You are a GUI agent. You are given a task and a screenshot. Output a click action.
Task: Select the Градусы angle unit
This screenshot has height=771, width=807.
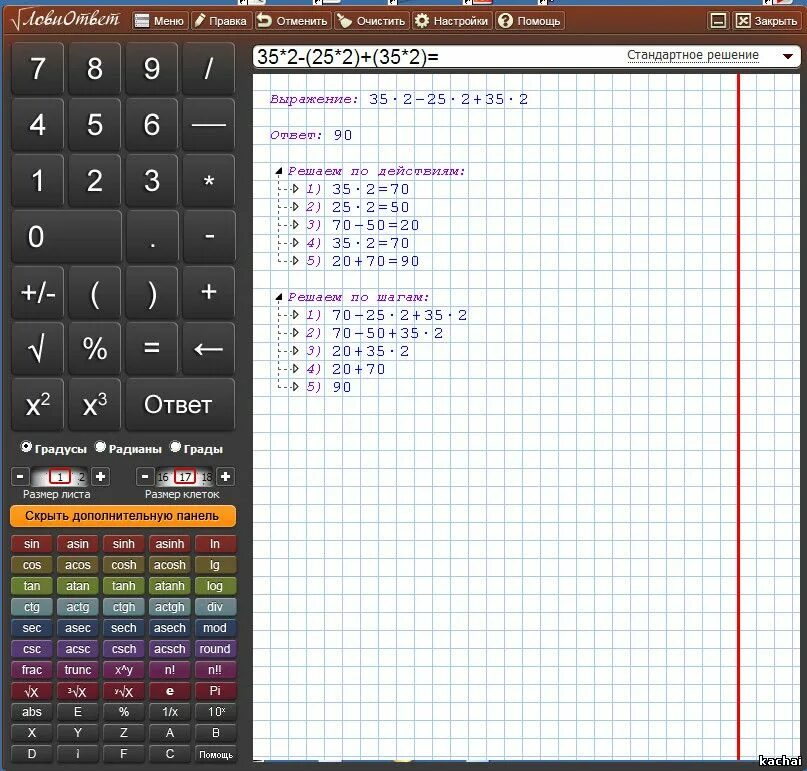[54, 448]
